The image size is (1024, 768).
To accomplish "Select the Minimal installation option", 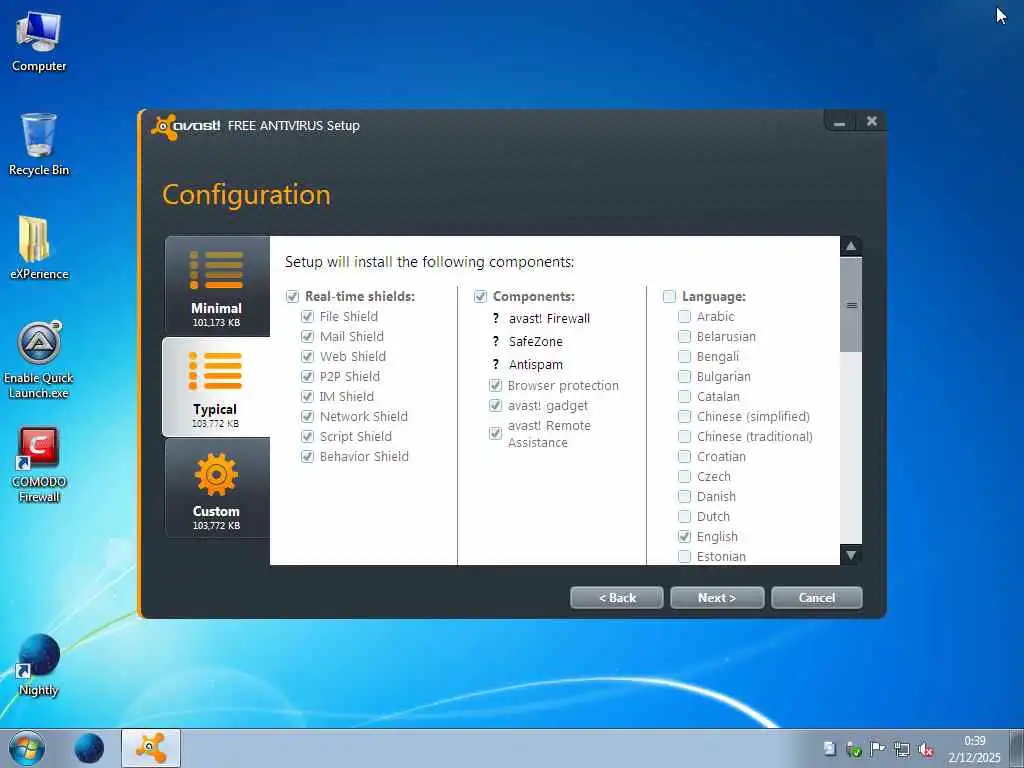I will 216,286.
